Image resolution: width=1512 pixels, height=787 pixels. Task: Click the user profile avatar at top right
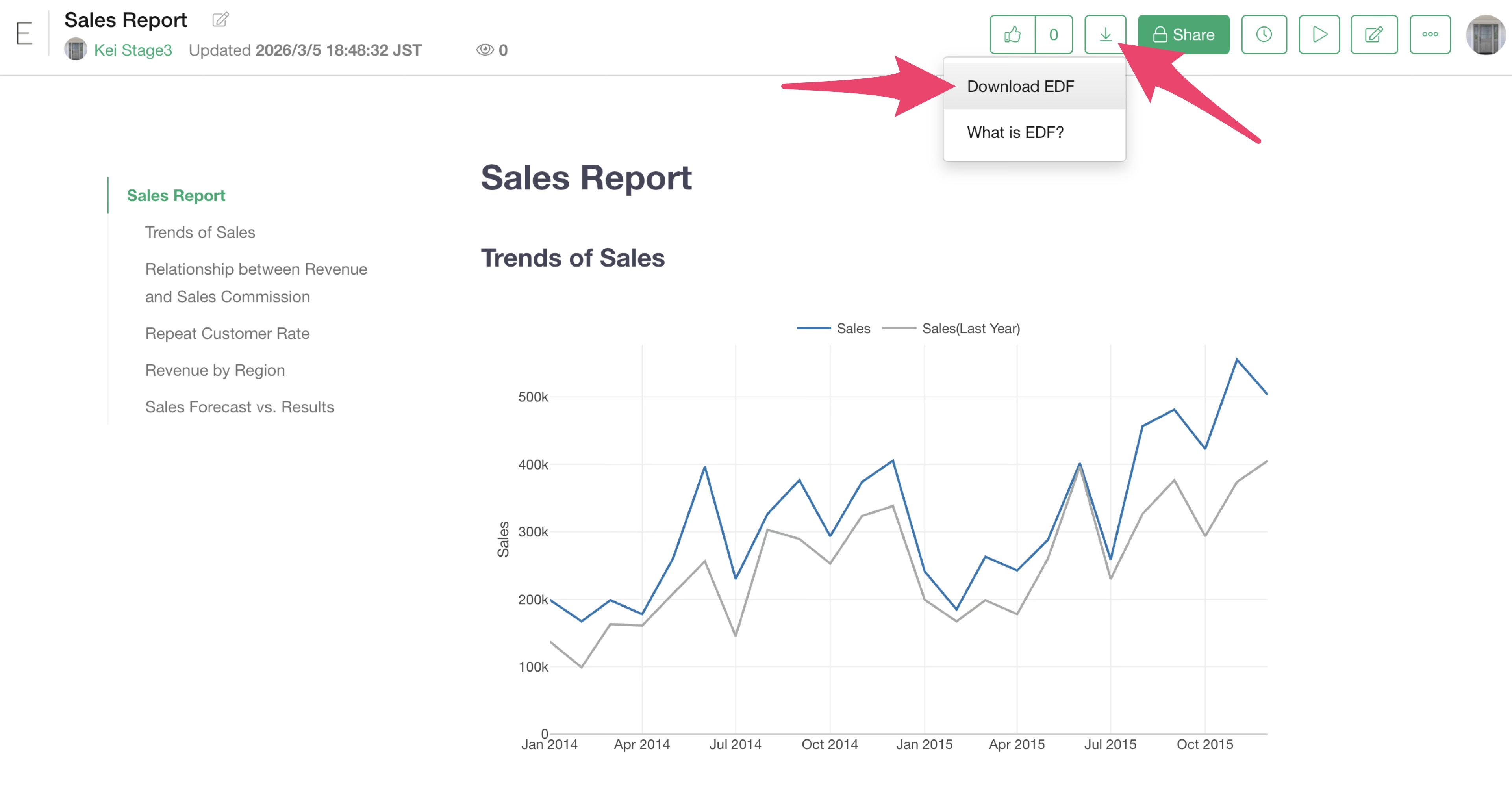pos(1485,35)
